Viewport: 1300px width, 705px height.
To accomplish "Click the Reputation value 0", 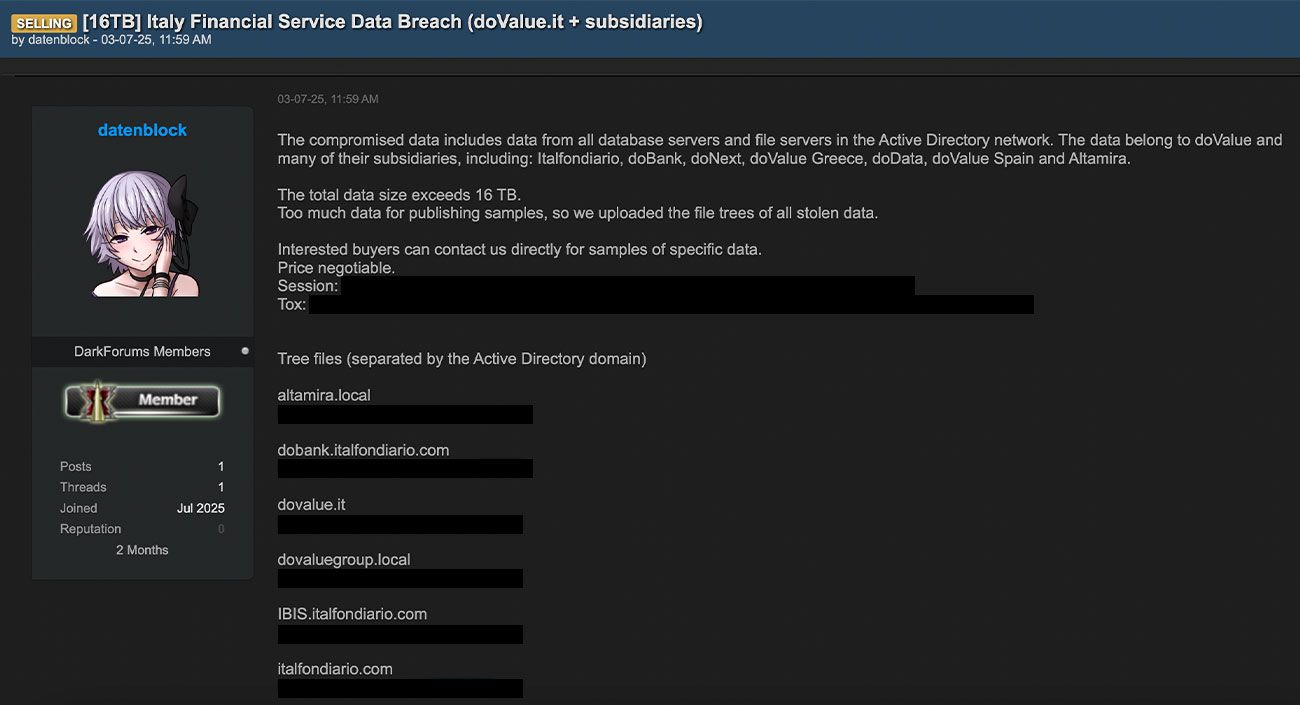I will coord(221,530).
